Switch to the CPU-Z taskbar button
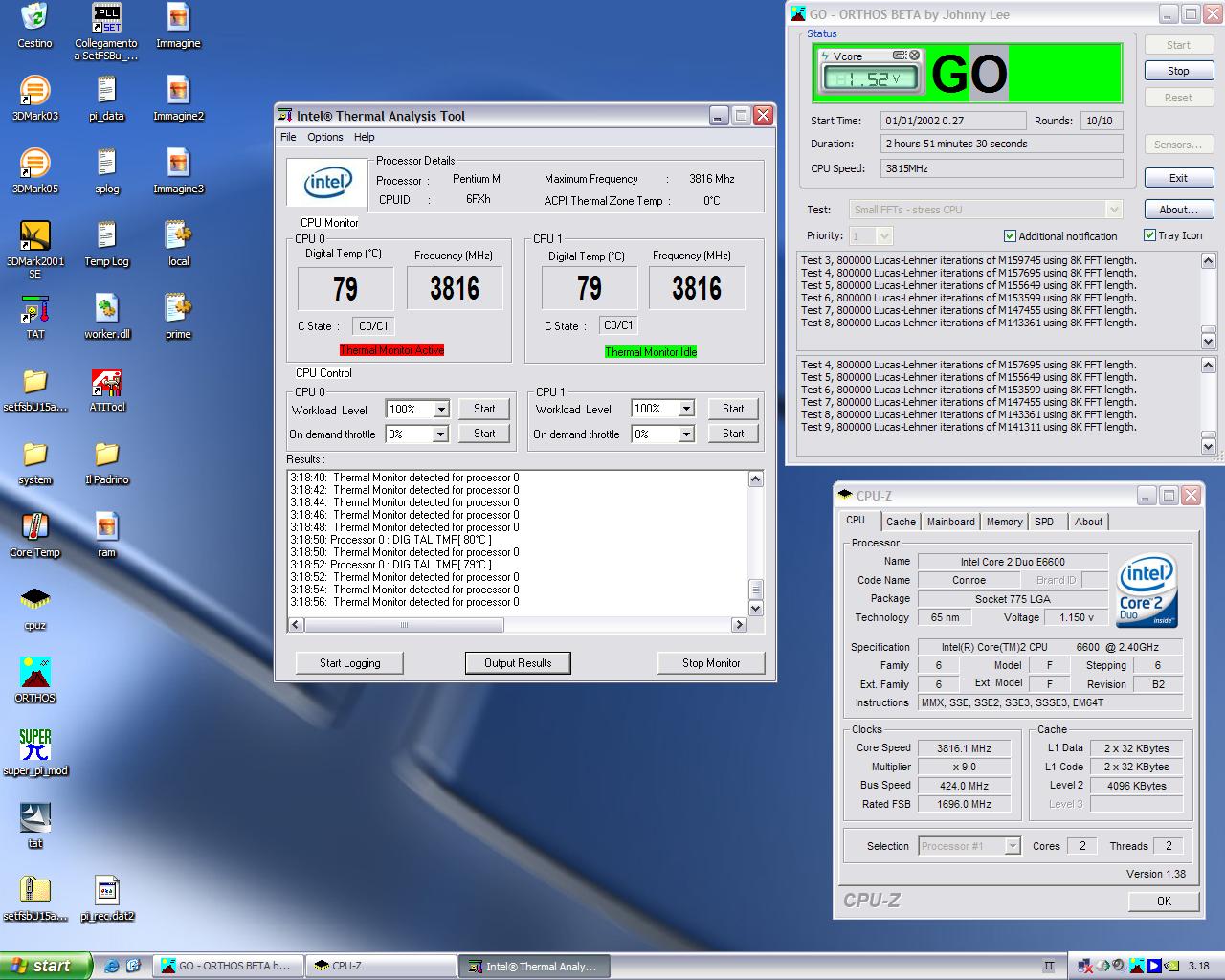The image size is (1225, 980). (380, 966)
